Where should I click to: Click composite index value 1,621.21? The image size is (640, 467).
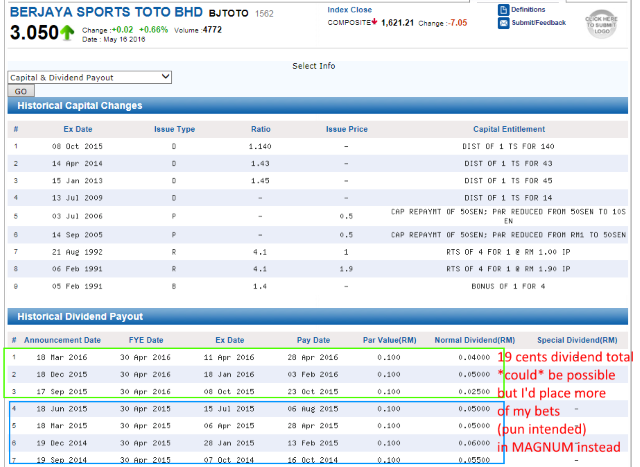(397, 23)
